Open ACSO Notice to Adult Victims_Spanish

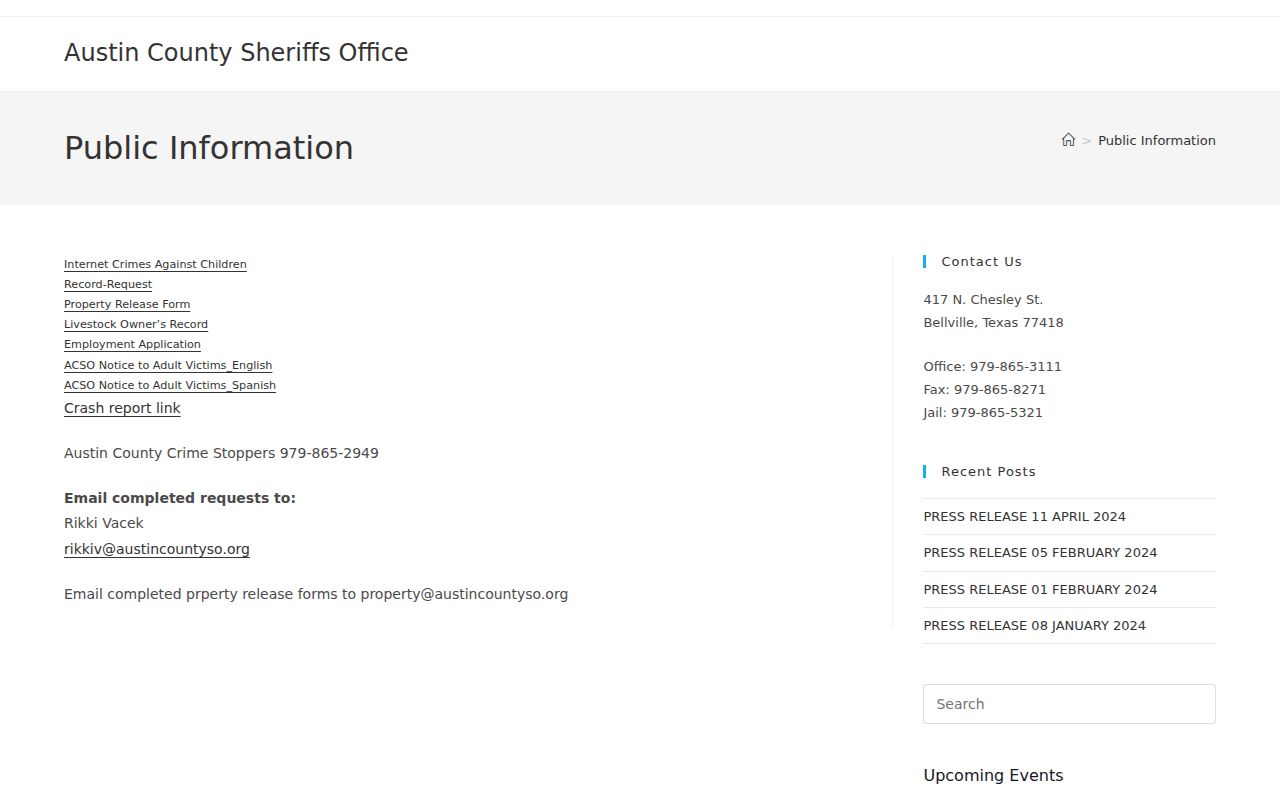point(170,386)
